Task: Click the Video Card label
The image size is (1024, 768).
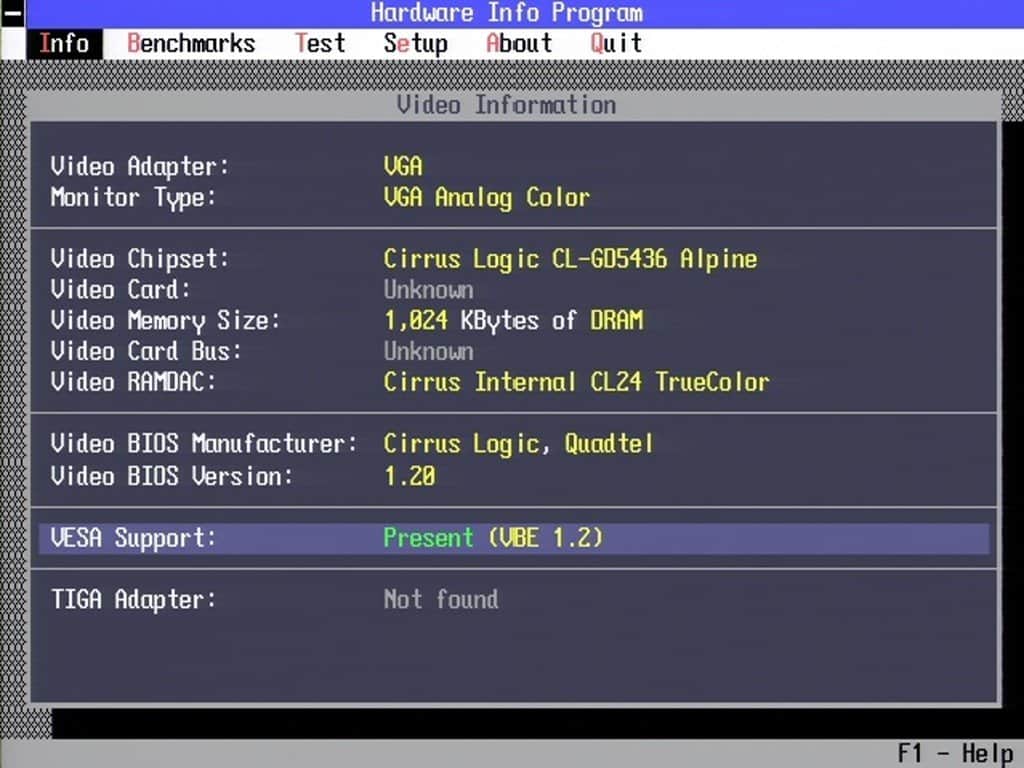Action: click(120, 289)
